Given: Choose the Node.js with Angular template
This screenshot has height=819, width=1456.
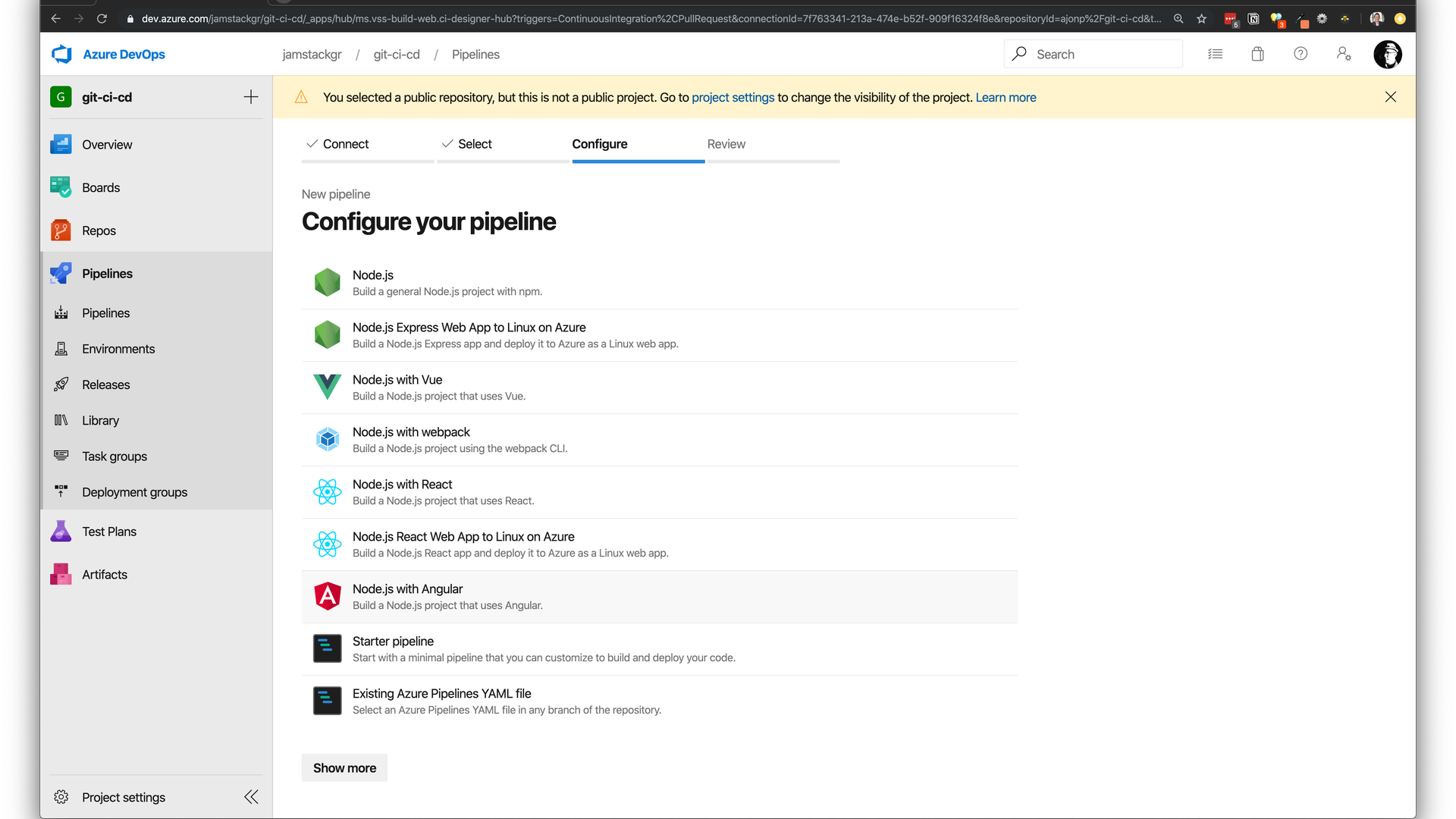Looking at the screenshot, I should (407, 589).
